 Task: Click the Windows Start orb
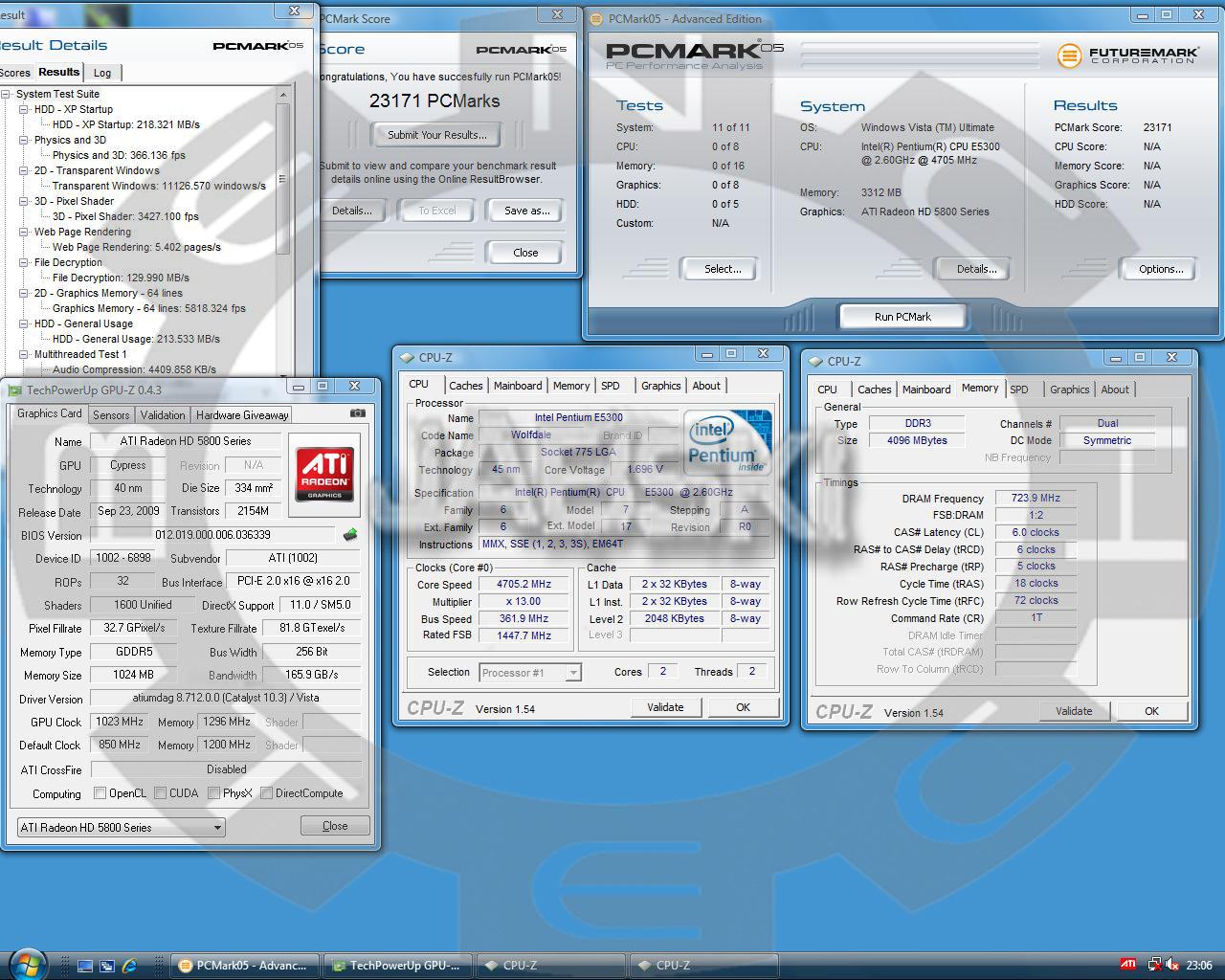(x=27, y=963)
